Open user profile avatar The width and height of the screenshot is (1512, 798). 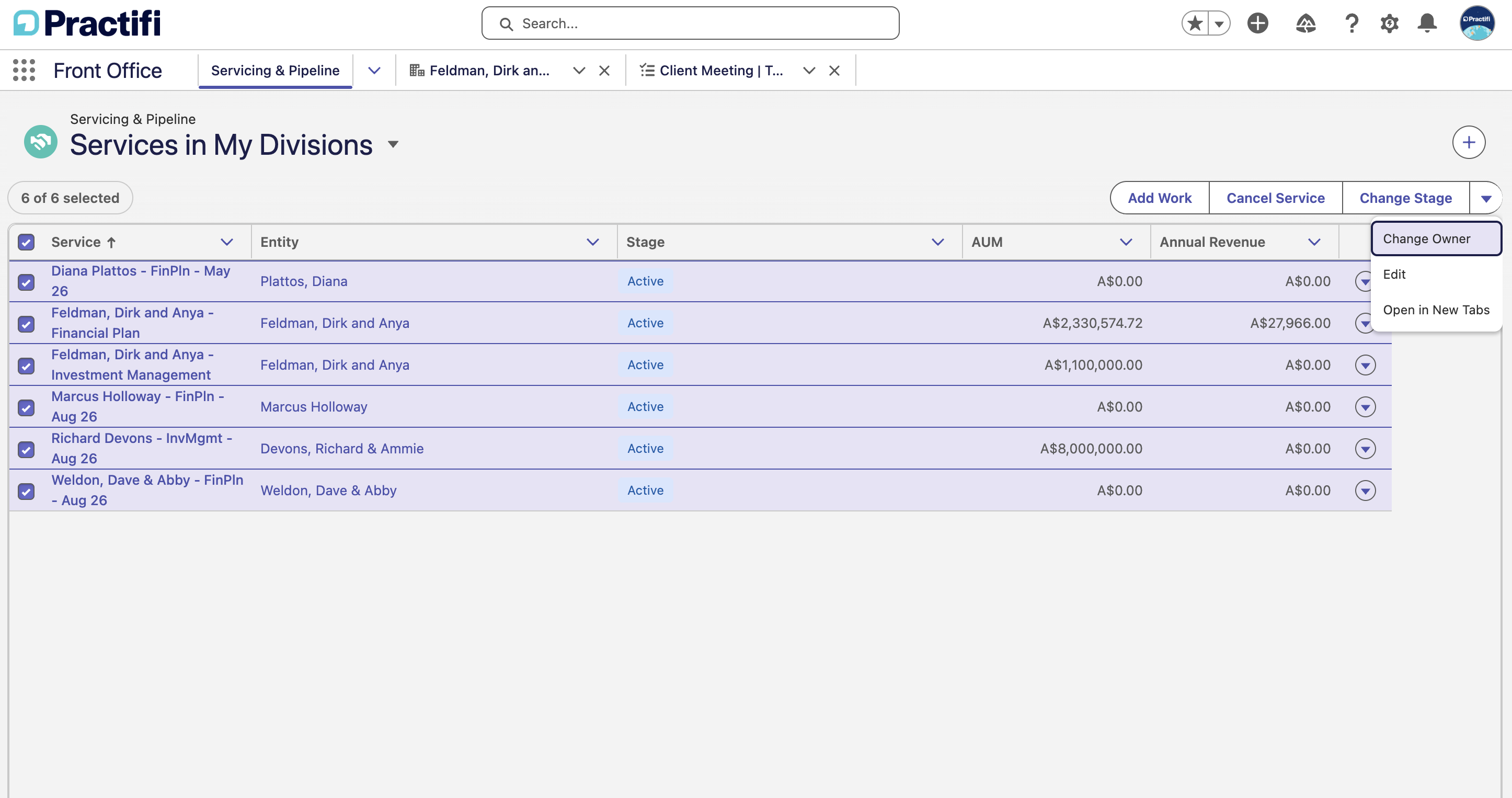click(1477, 24)
